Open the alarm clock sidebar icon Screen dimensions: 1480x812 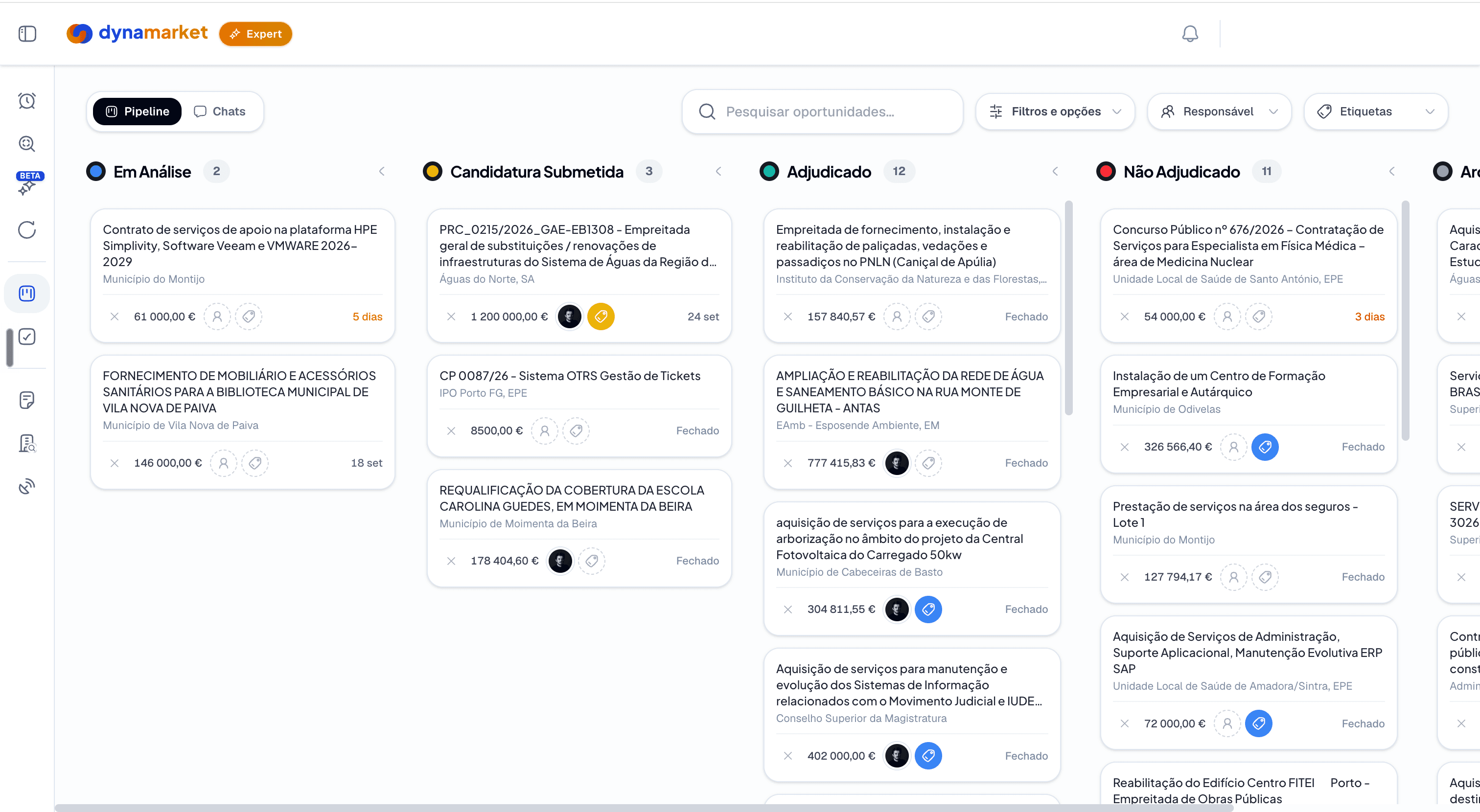[x=27, y=100]
